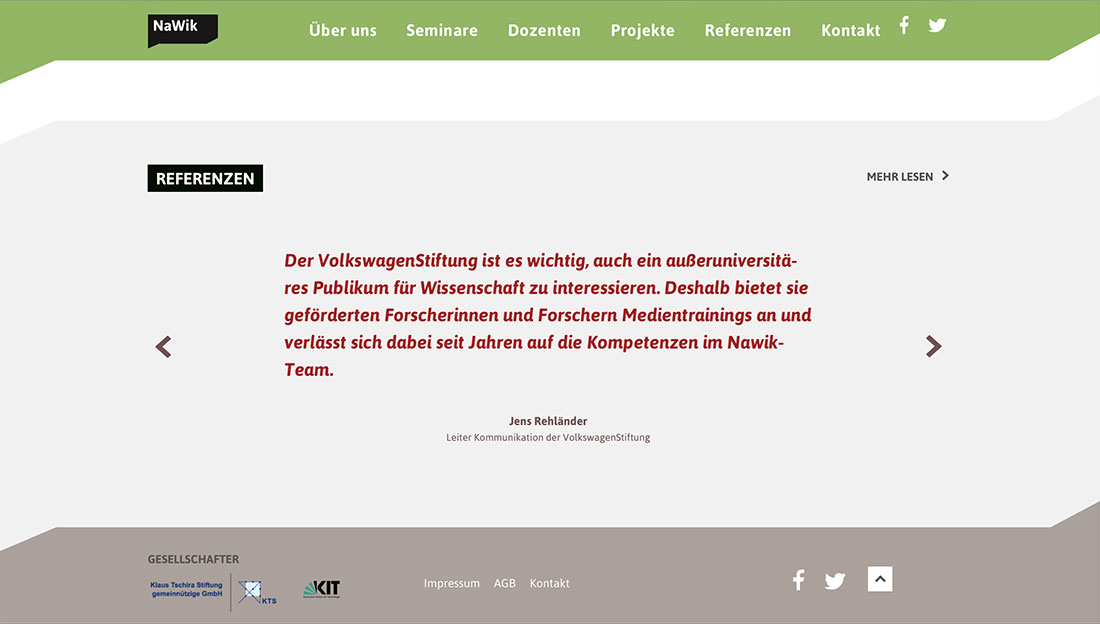Image resolution: width=1100 pixels, height=624 pixels.
Task: Click the Klaus Tschira Stiftung logo
Action: point(186,590)
